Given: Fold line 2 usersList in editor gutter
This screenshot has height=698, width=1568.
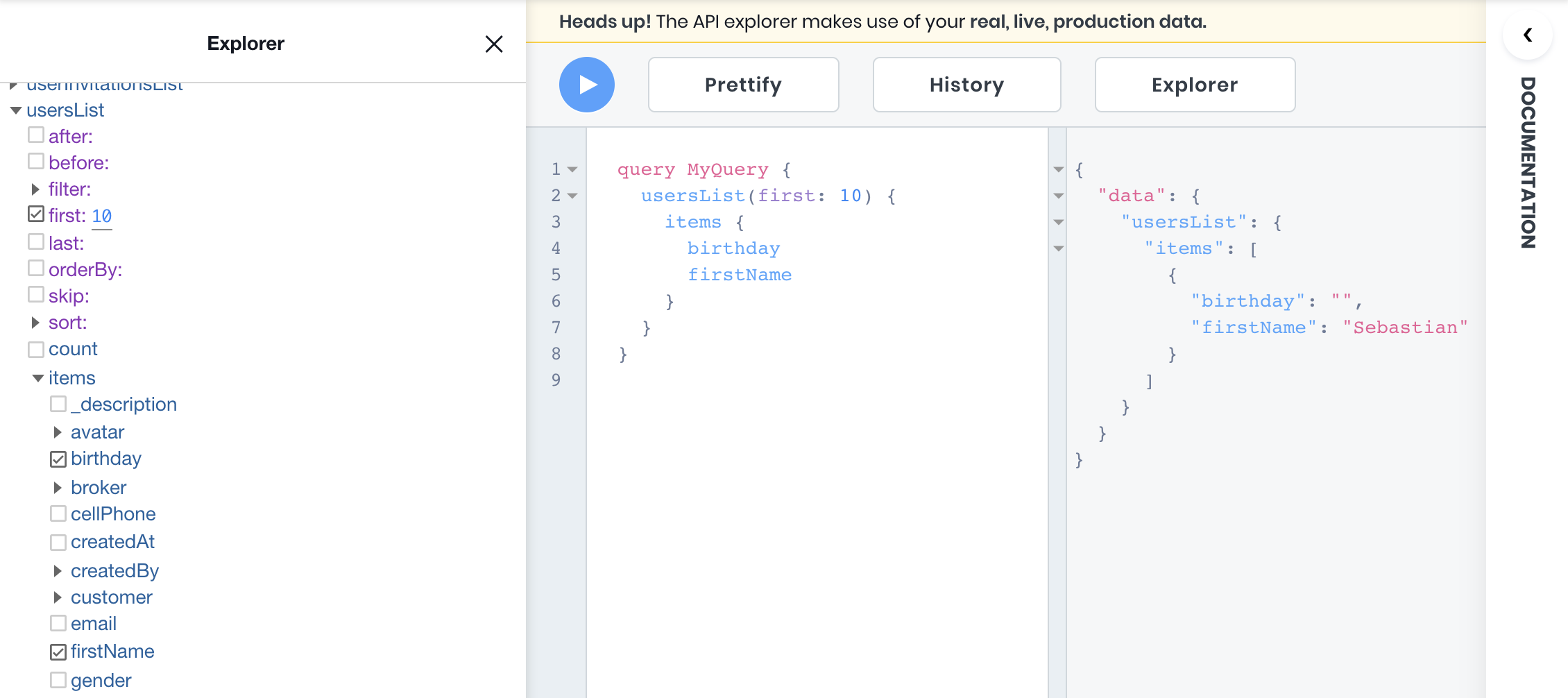Looking at the screenshot, I should tap(572, 196).
